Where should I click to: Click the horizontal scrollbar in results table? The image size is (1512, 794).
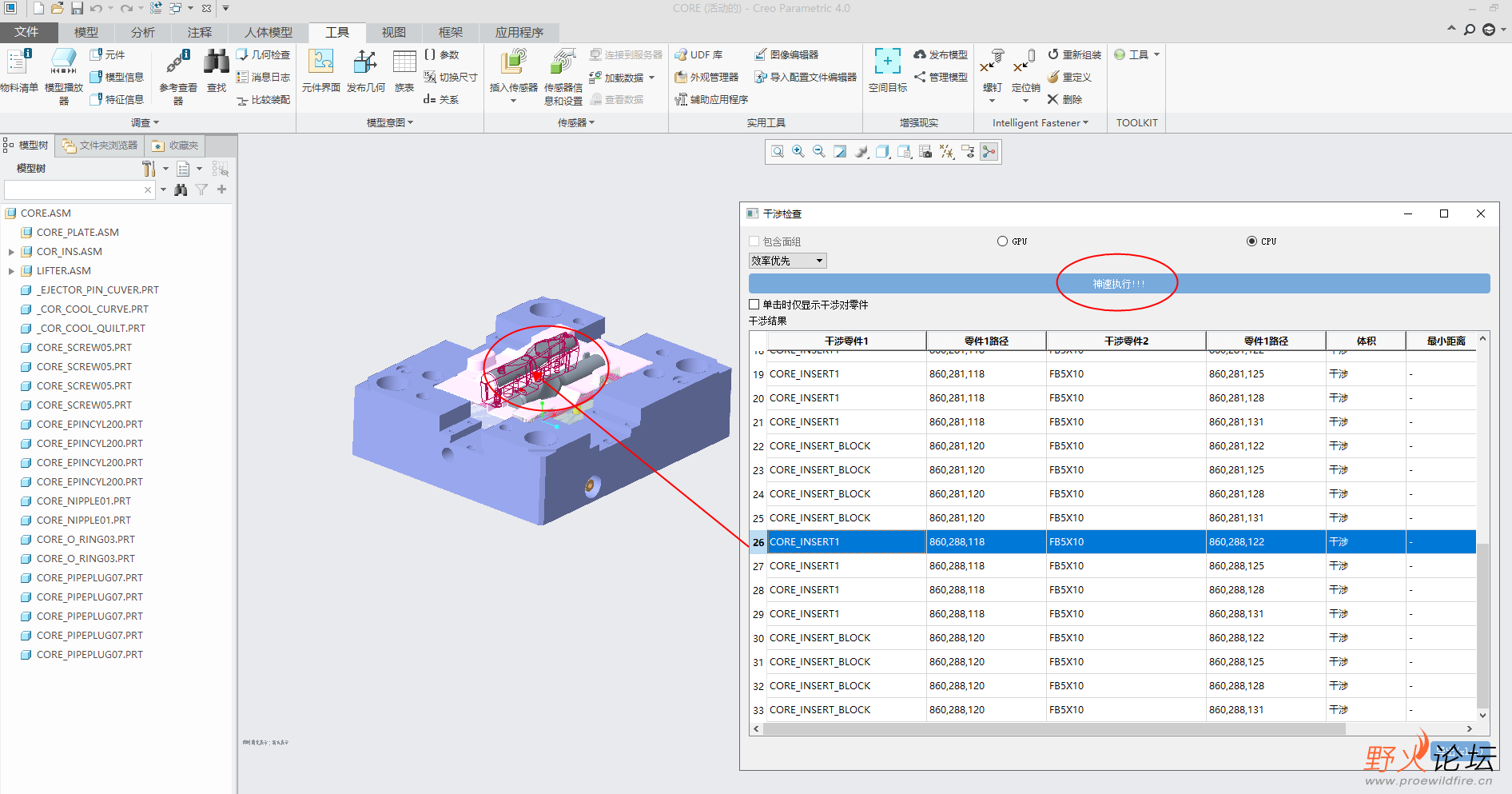(x=1053, y=729)
